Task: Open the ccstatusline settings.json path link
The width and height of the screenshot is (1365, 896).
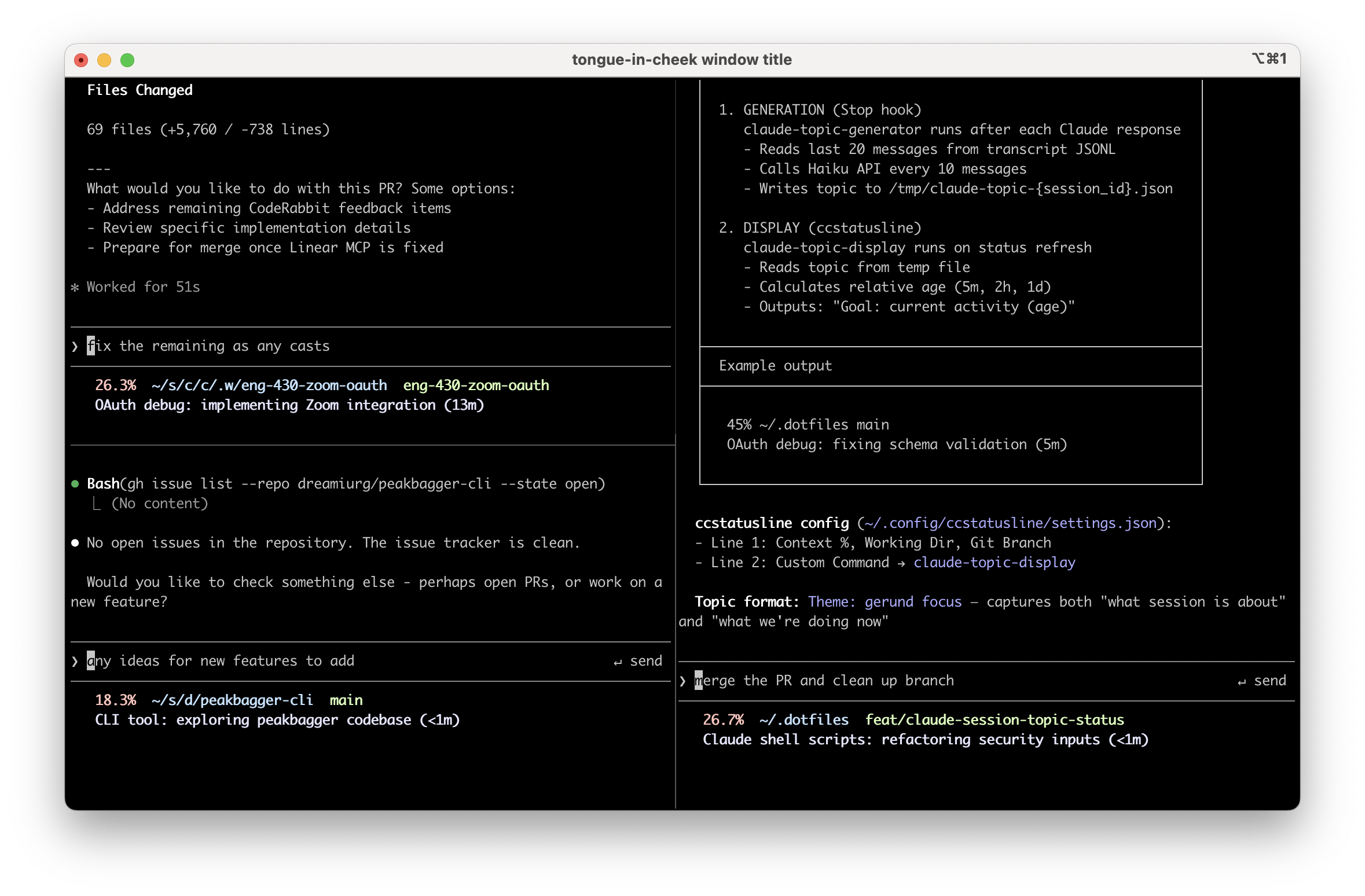Action: coord(1010,523)
